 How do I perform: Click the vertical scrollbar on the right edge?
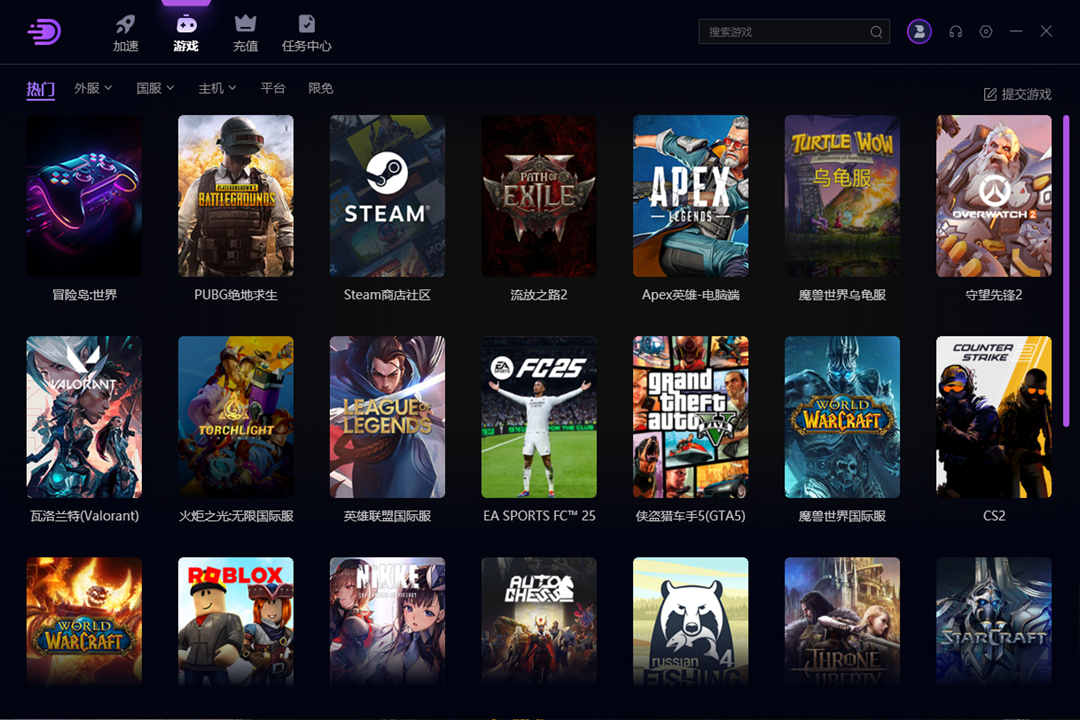click(x=1066, y=271)
